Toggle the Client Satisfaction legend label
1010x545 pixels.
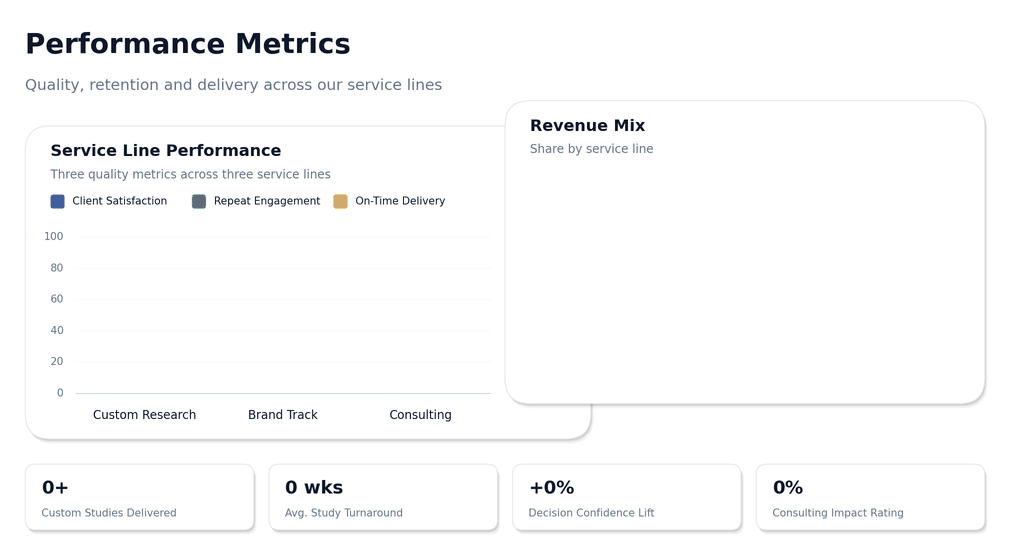[119, 201]
